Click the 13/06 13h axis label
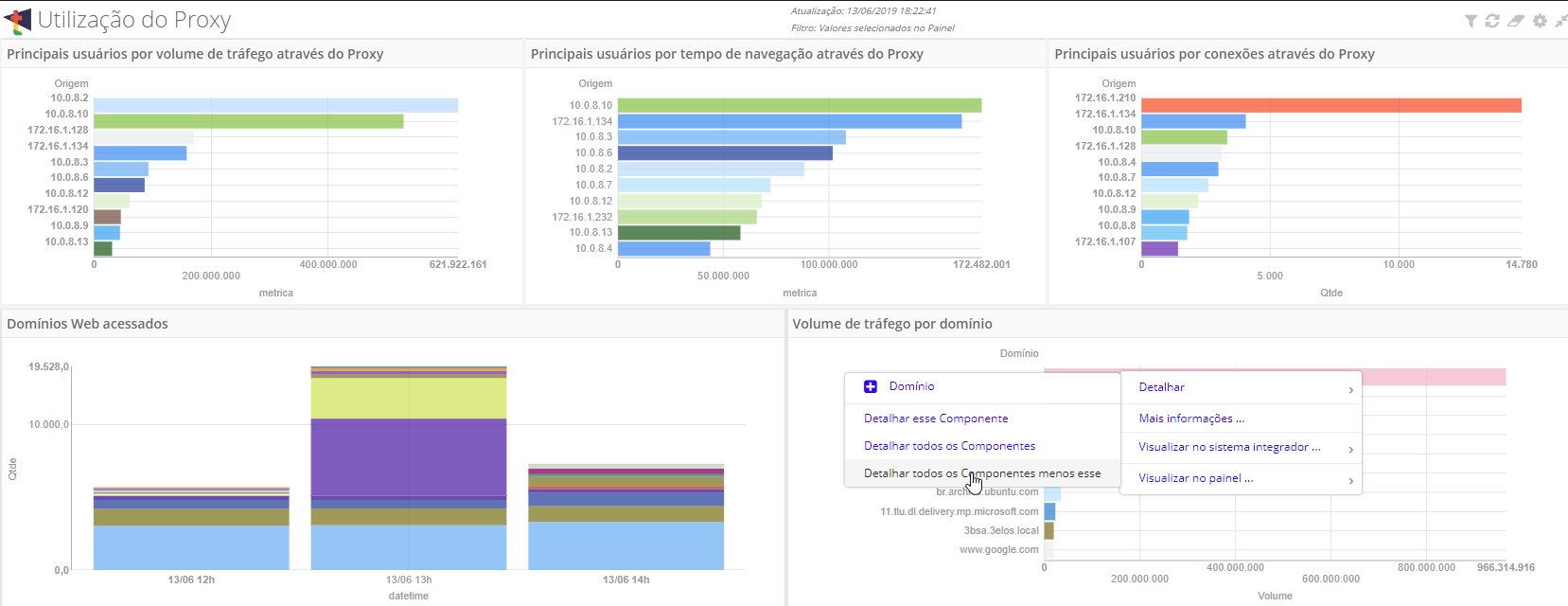This screenshot has width=1568, height=606. pos(409,579)
